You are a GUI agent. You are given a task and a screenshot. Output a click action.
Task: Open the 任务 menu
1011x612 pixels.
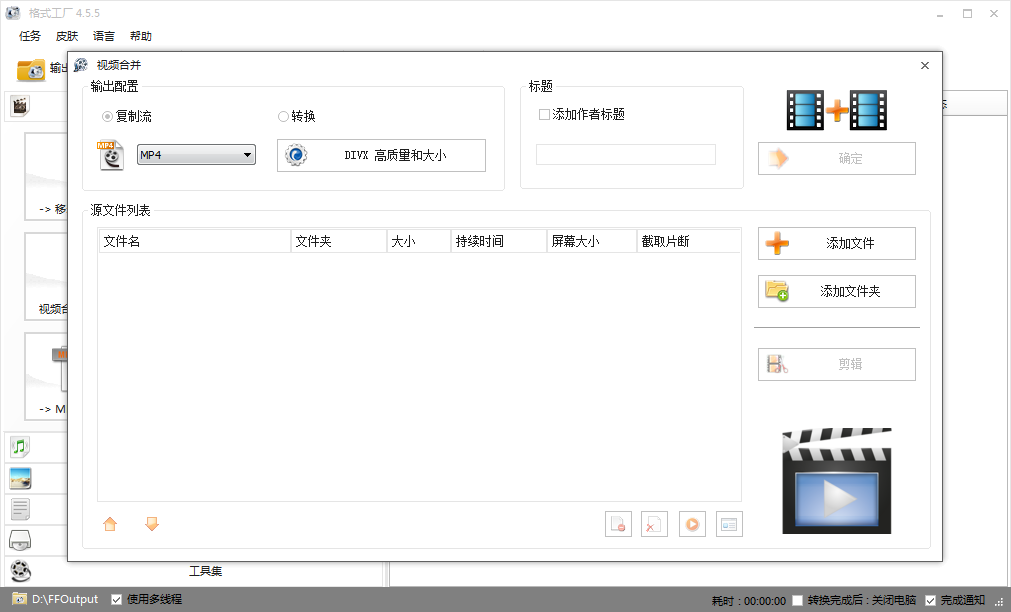click(29, 35)
